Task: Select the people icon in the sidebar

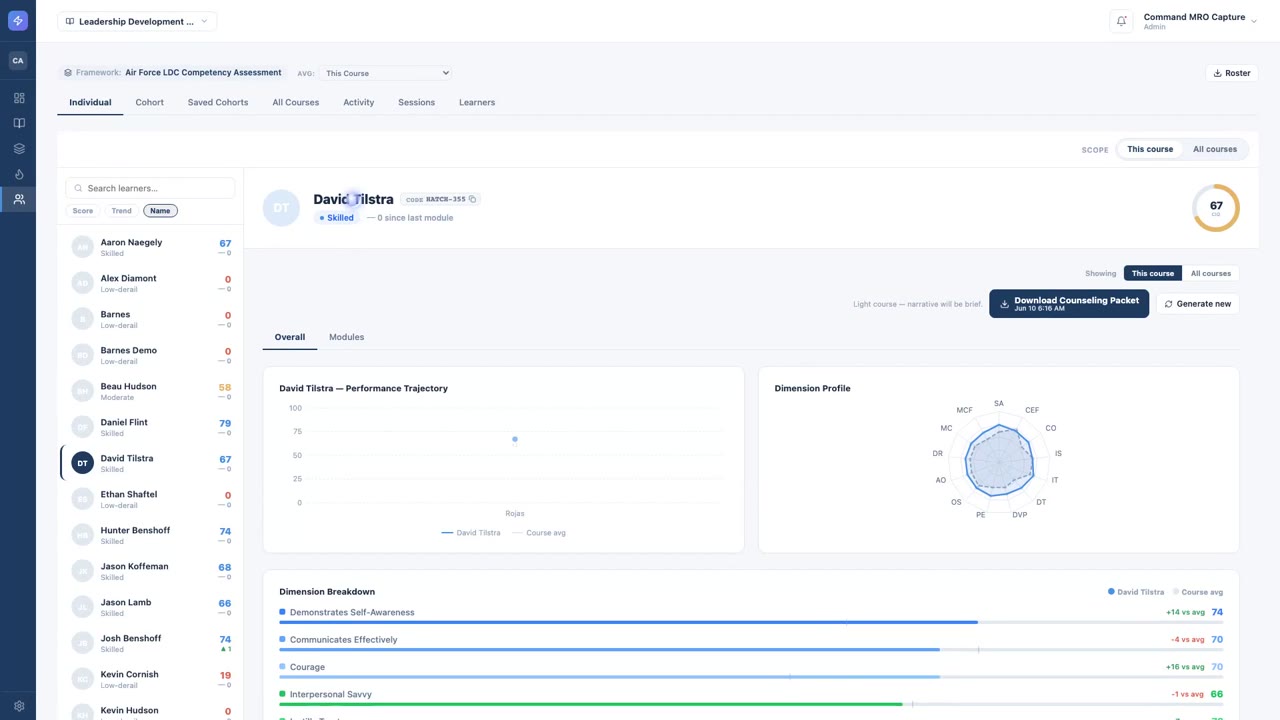Action: pyautogui.click(x=19, y=199)
